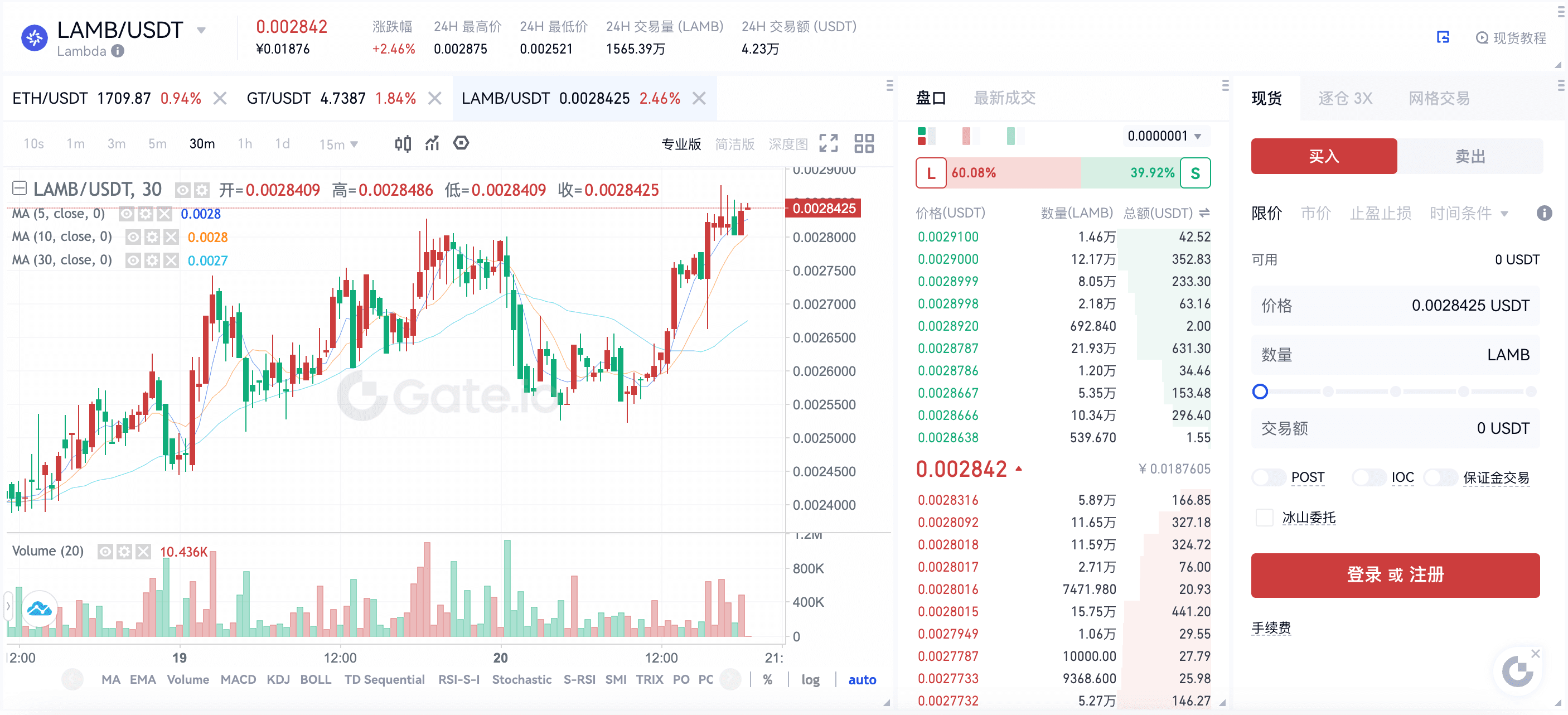Switch to the 最新成交 tab
Viewport: 1568px width, 715px height.
(x=1004, y=98)
